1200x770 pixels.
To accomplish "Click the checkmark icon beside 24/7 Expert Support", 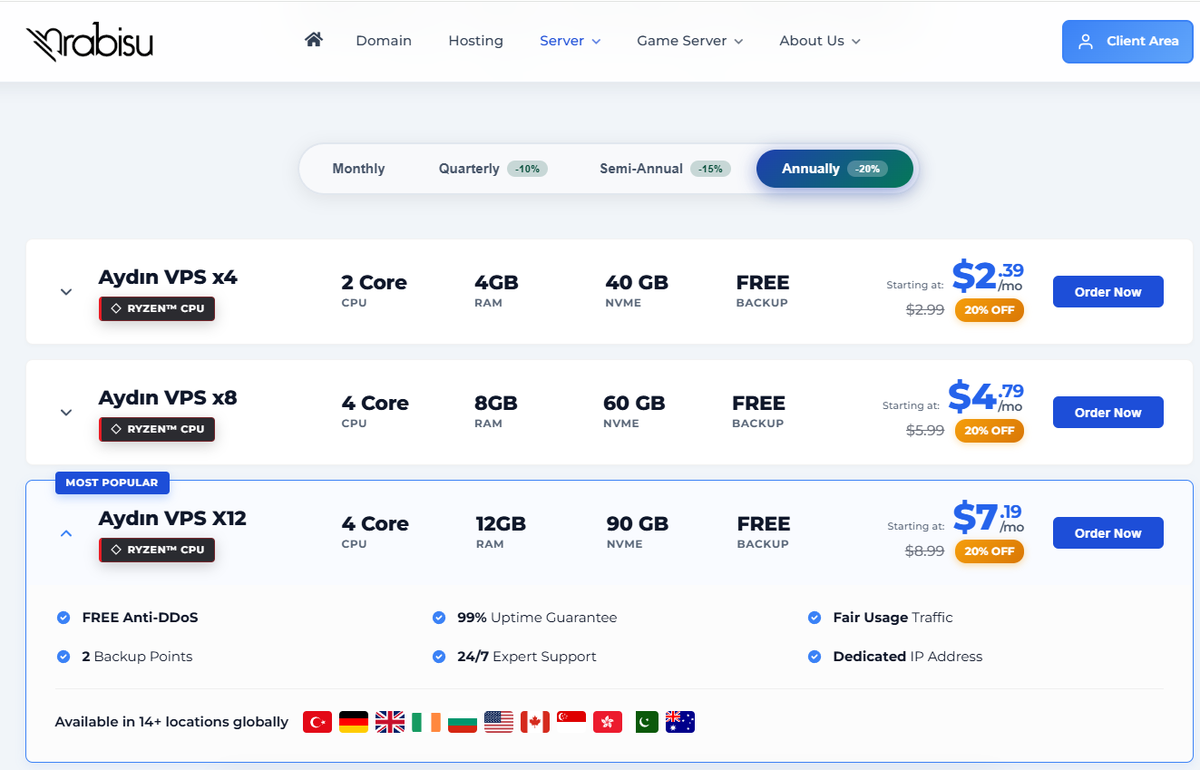I will point(438,657).
